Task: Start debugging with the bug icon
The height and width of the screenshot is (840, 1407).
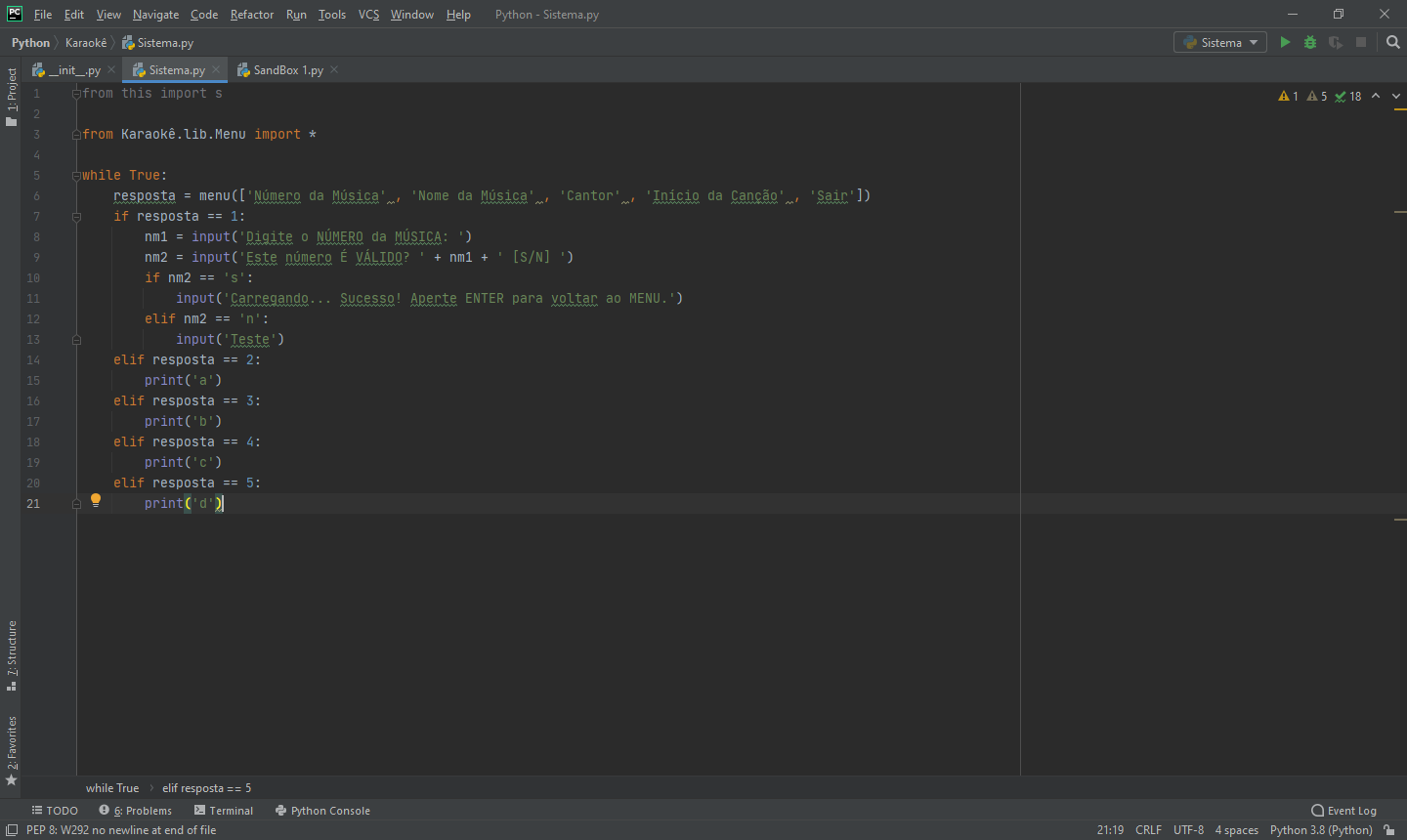Action: click(1310, 42)
